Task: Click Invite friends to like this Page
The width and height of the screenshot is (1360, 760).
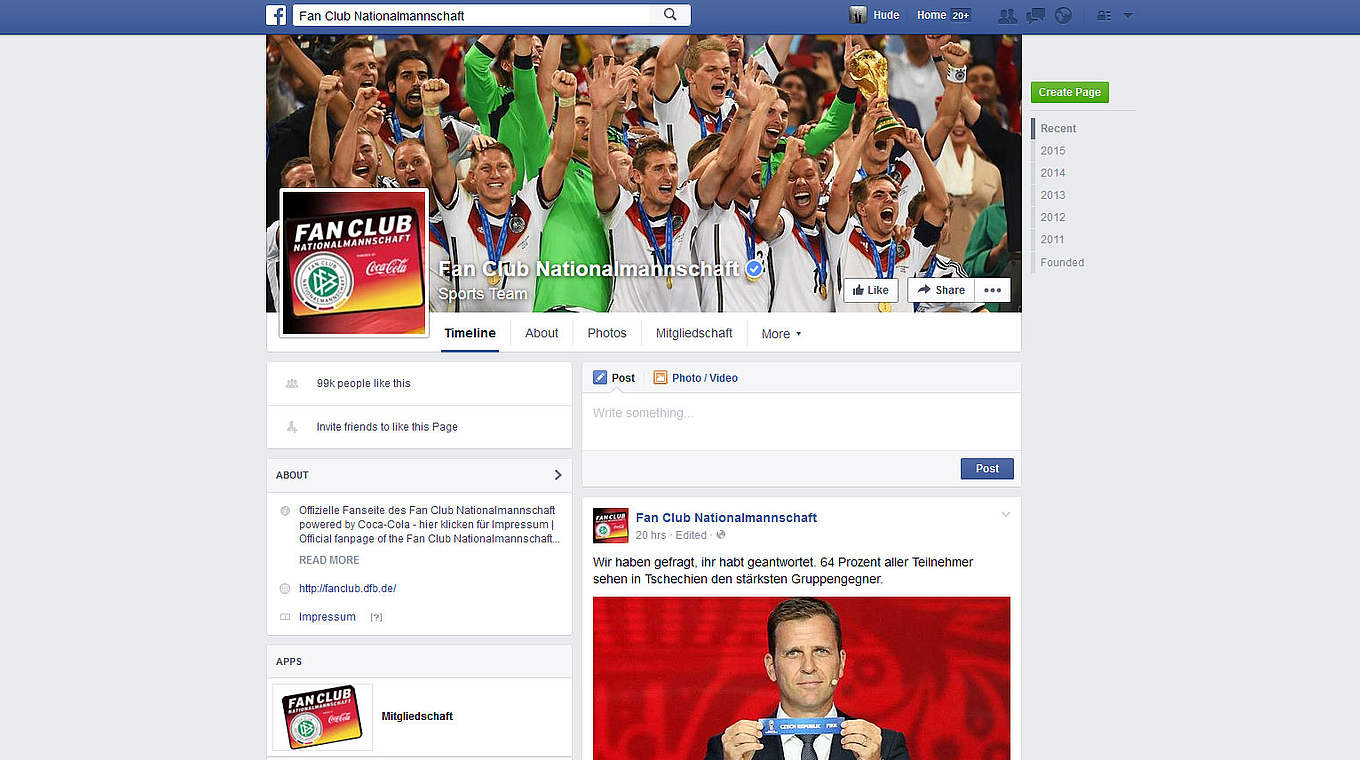Action: [x=387, y=427]
